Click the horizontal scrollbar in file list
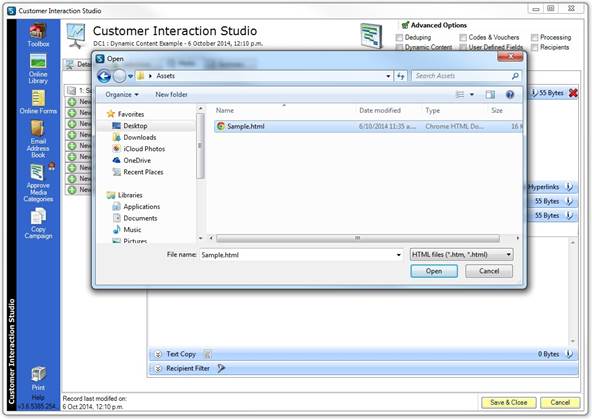 click(358, 238)
